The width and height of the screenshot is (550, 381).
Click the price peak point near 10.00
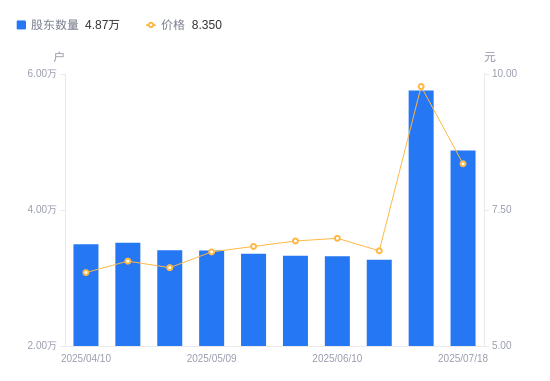pyautogui.click(x=421, y=87)
